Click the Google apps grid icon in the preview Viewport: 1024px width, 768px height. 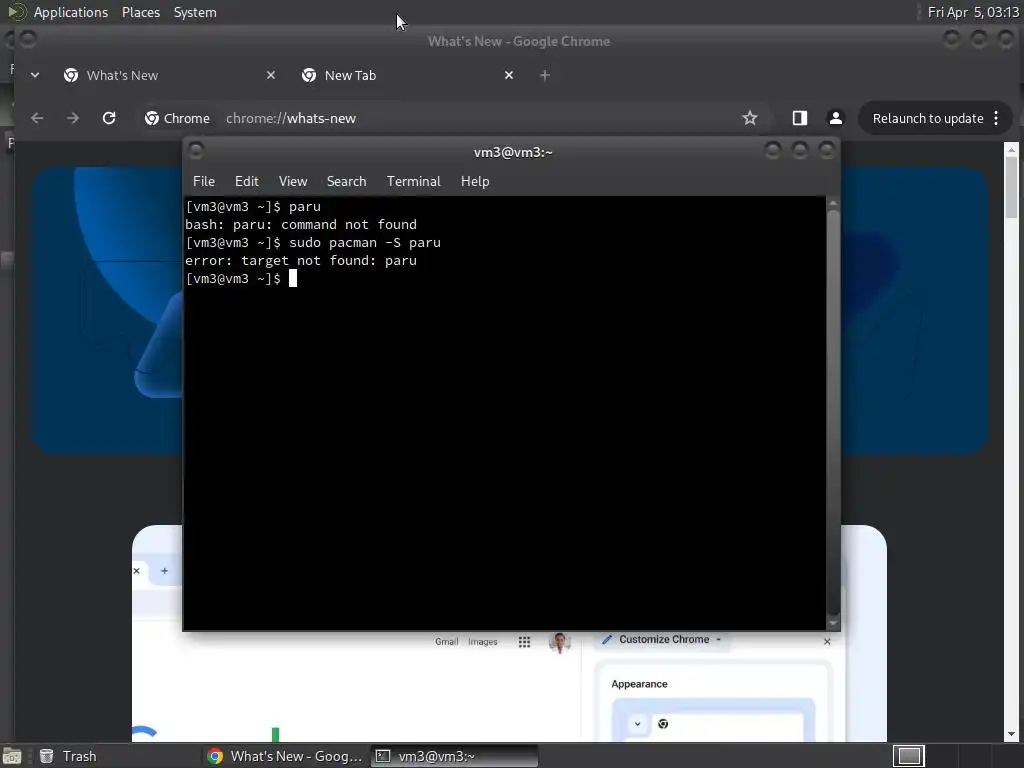(x=524, y=642)
